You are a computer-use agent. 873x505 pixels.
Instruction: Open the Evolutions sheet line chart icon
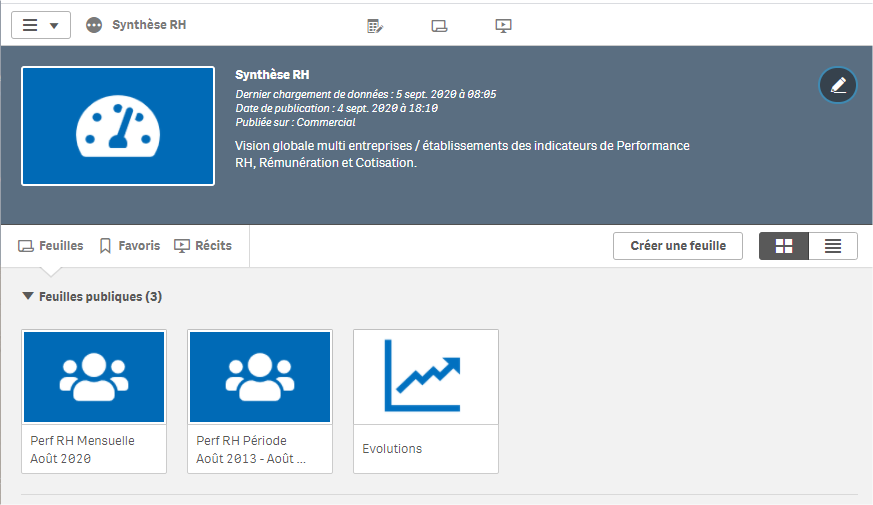click(x=426, y=377)
